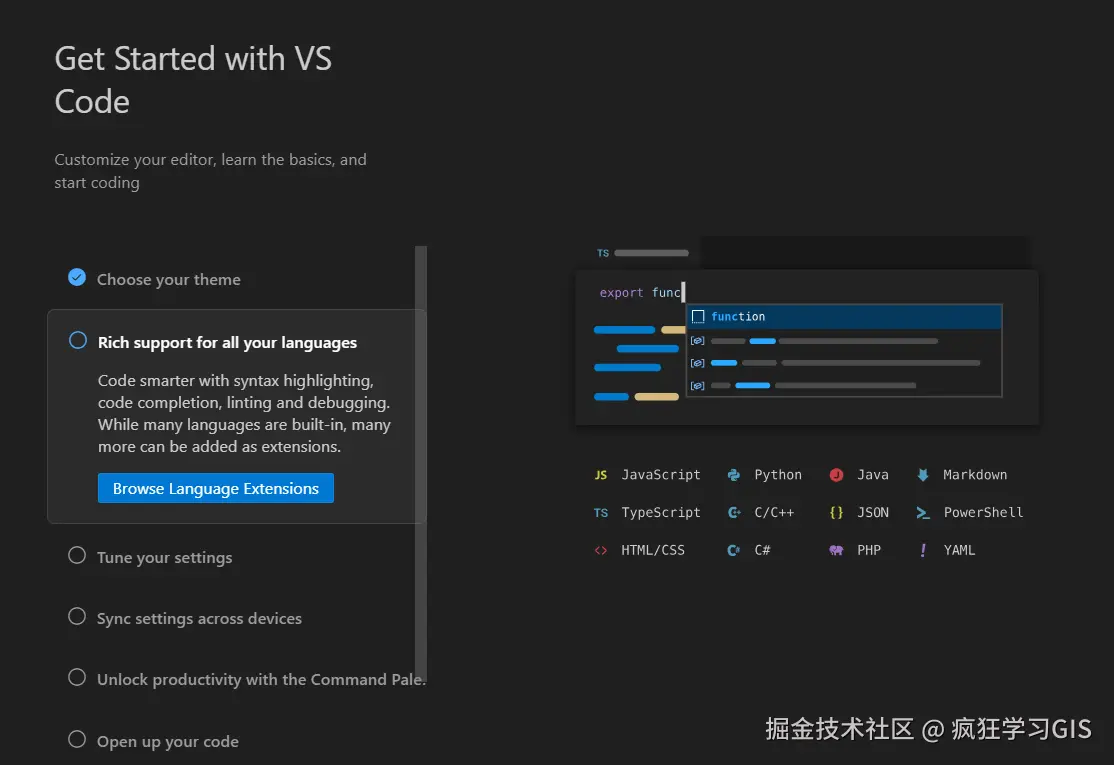This screenshot has height=765, width=1114.
Task: Mark 'Unlock productivity with the Command Palette' circle
Action: point(77,678)
